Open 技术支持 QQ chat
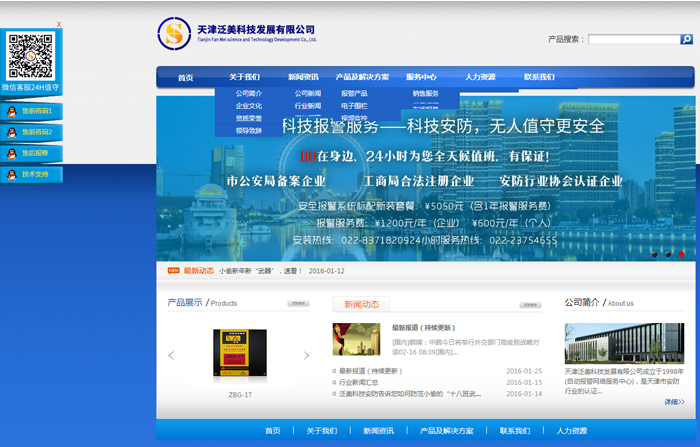 click(x=31, y=174)
